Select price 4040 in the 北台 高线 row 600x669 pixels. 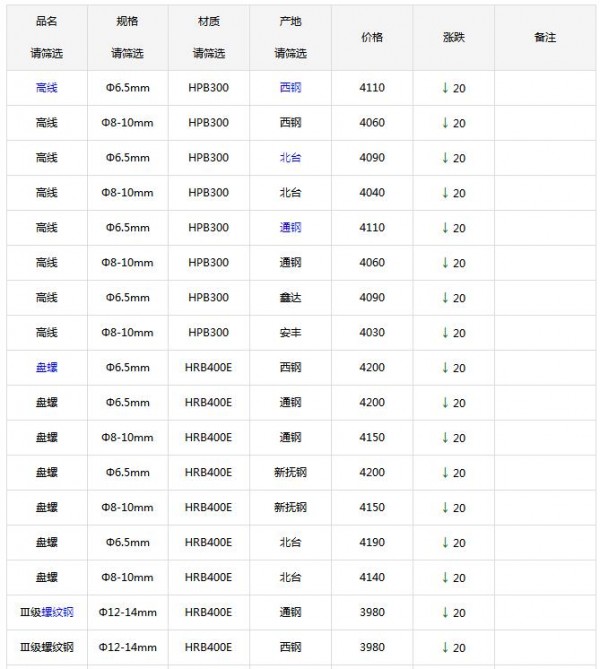click(372, 193)
